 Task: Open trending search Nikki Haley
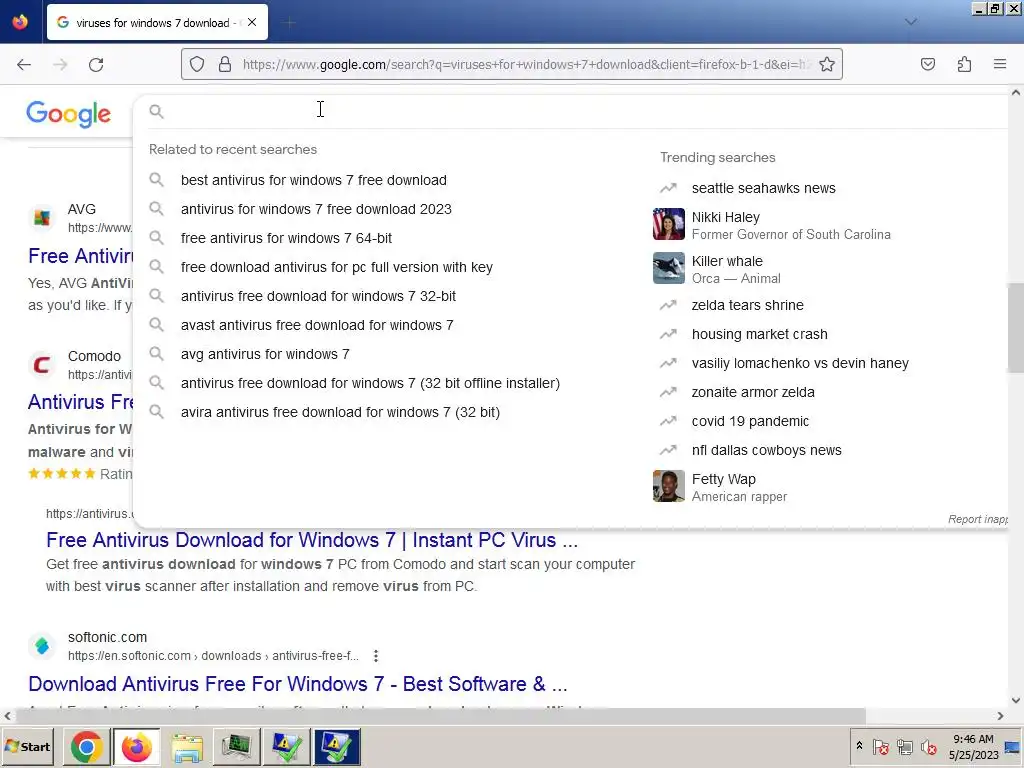coord(791,225)
